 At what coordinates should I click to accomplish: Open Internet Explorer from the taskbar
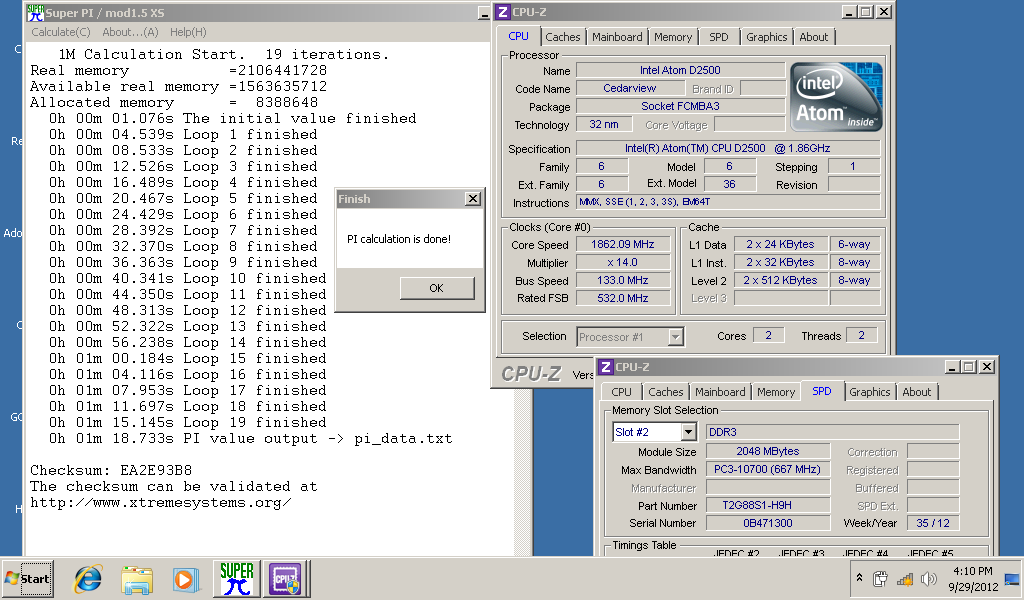88,579
